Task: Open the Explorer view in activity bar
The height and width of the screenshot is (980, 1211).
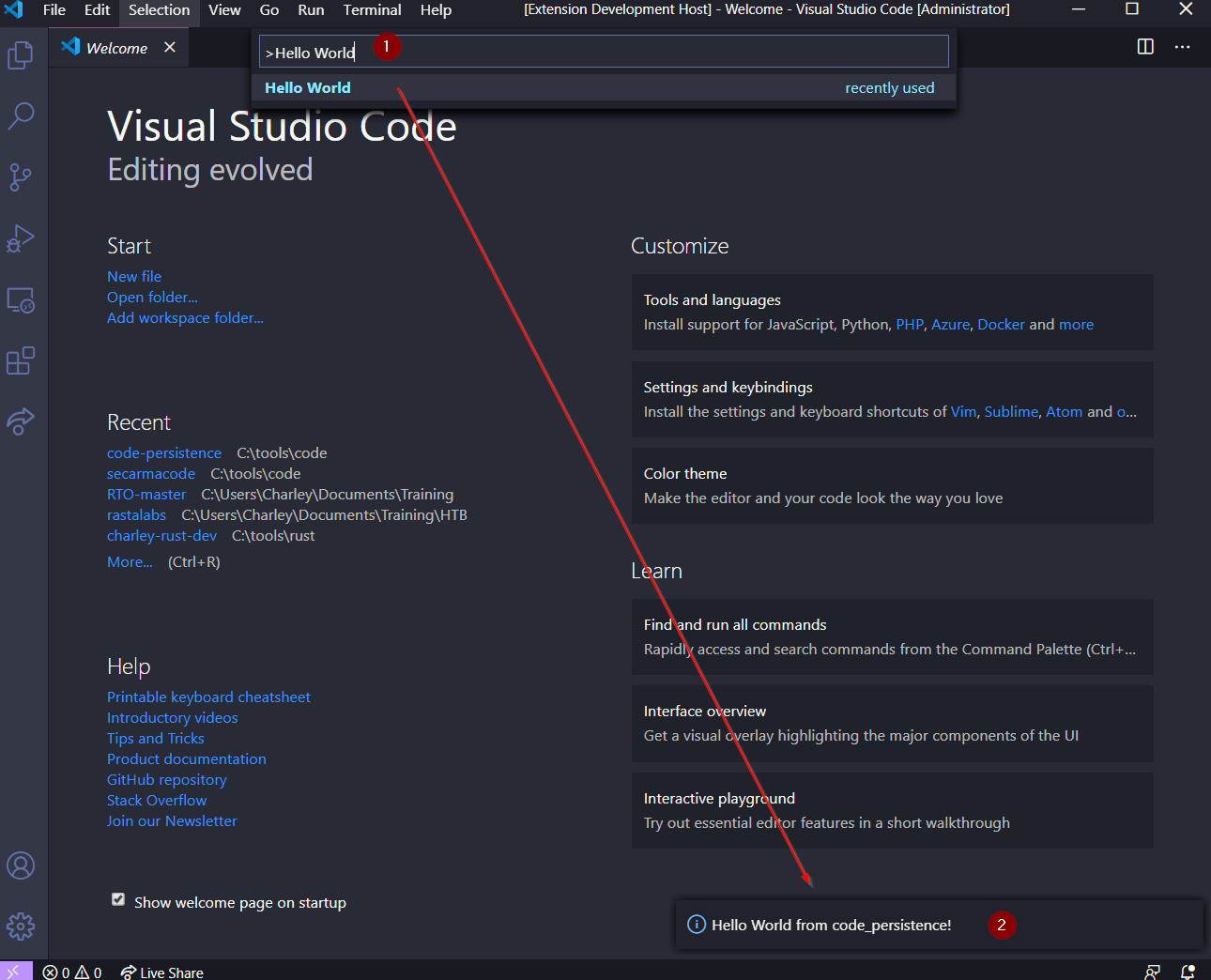Action: pyautogui.click(x=21, y=55)
